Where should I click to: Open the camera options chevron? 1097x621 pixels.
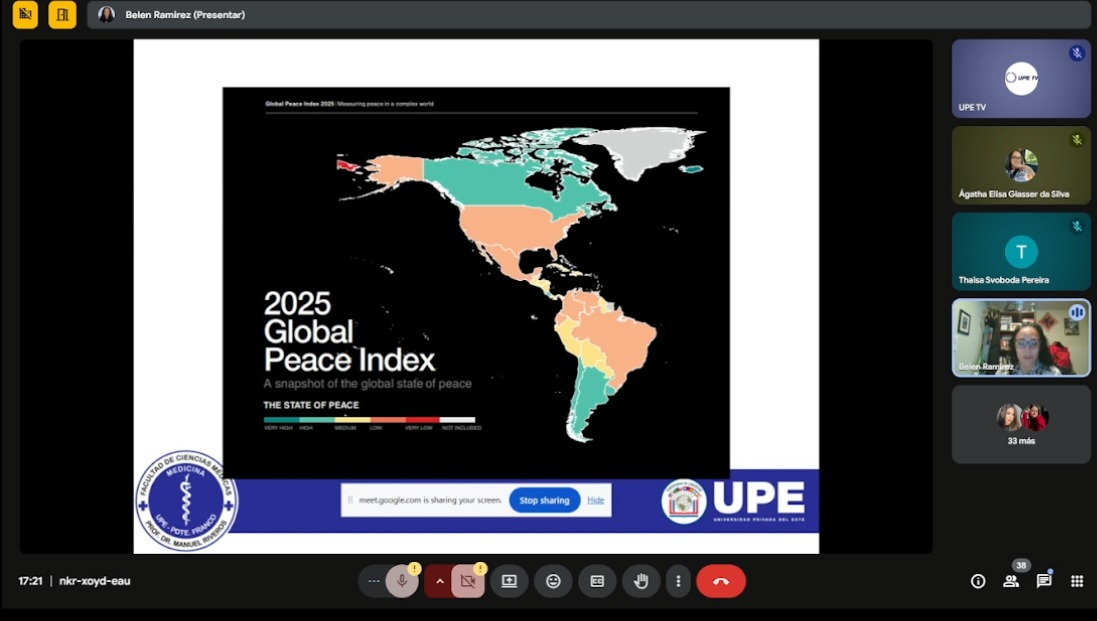pos(438,580)
